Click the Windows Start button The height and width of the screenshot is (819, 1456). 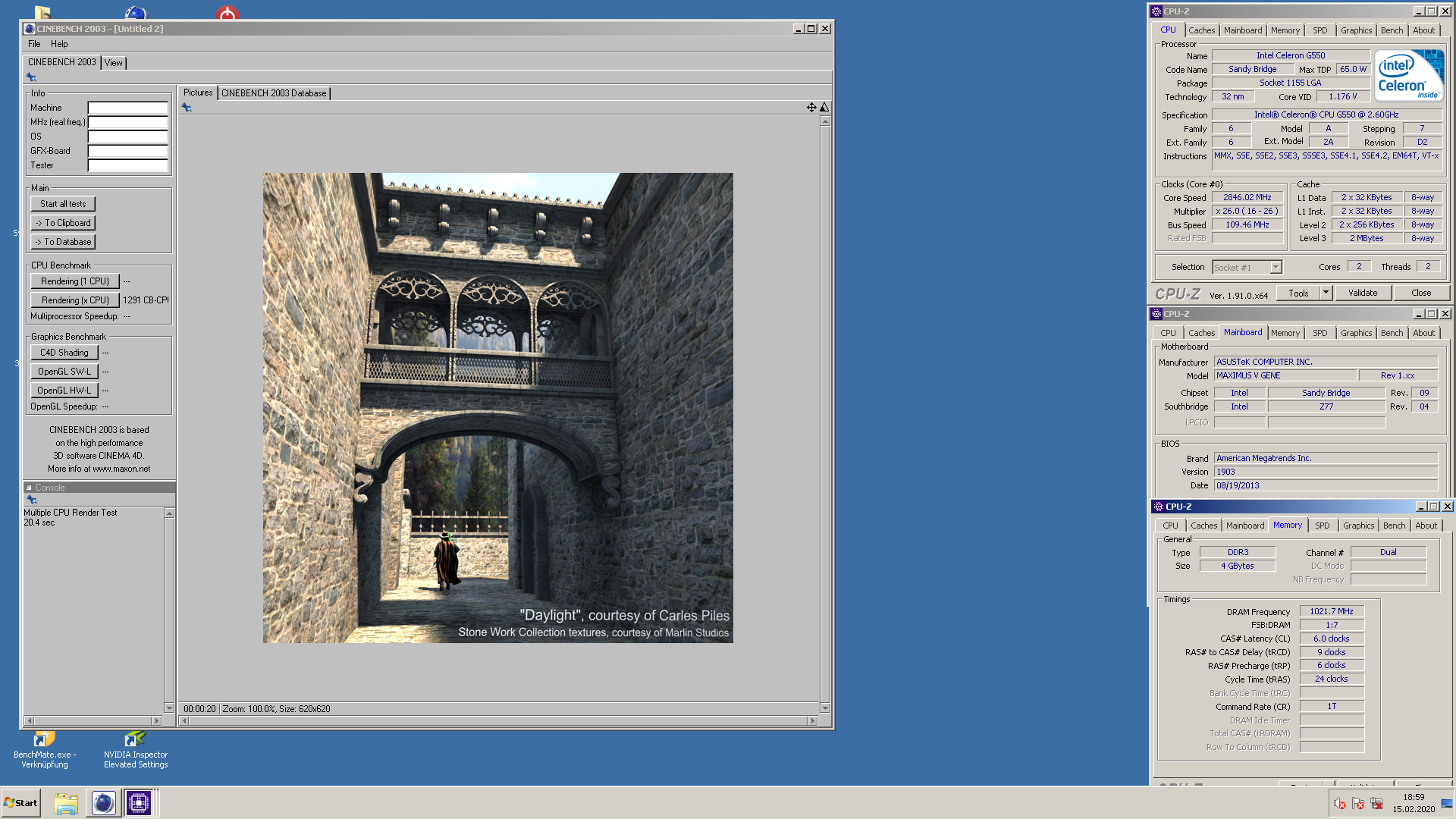tap(20, 803)
